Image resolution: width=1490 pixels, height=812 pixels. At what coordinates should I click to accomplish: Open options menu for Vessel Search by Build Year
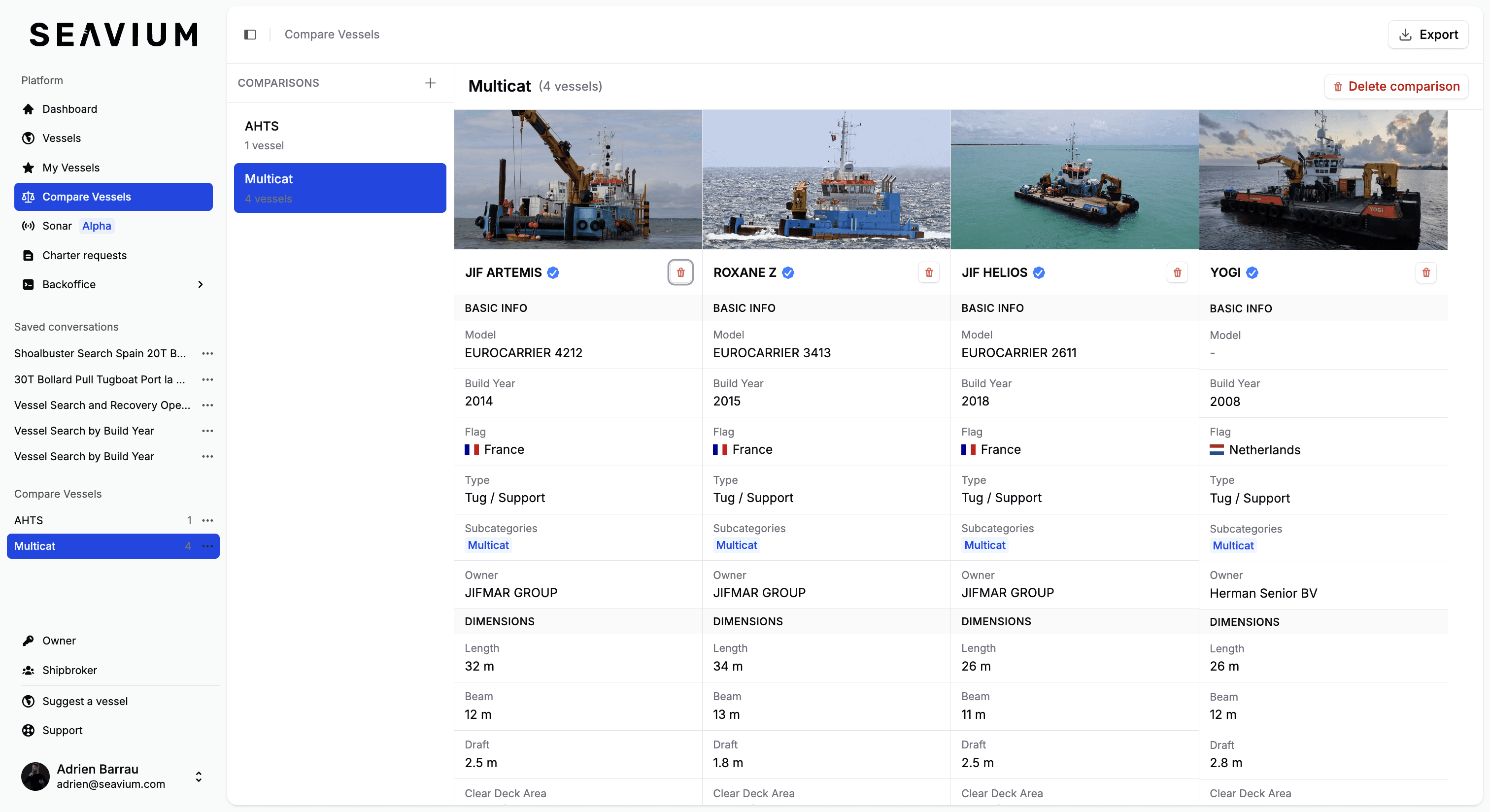point(207,430)
